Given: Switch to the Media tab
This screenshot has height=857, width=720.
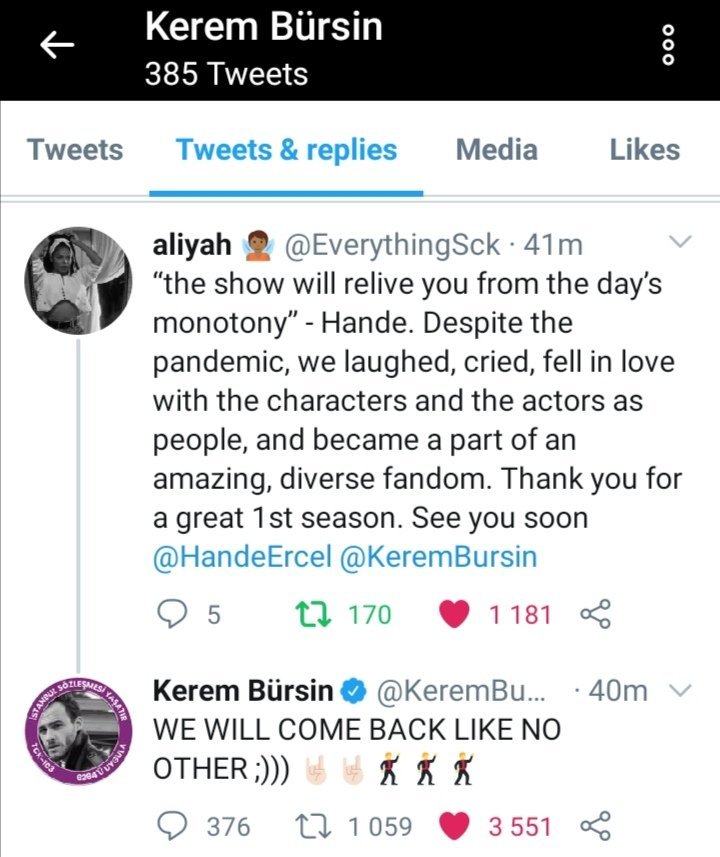Looking at the screenshot, I should (496, 150).
